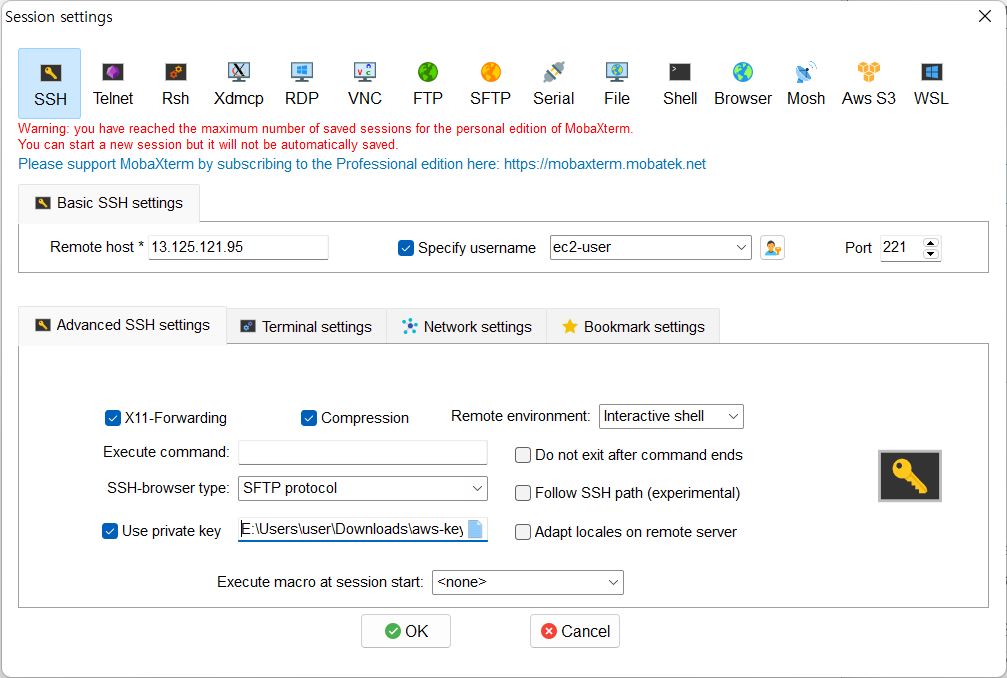
Task: Select the SSH session type
Action: pyautogui.click(x=50, y=83)
